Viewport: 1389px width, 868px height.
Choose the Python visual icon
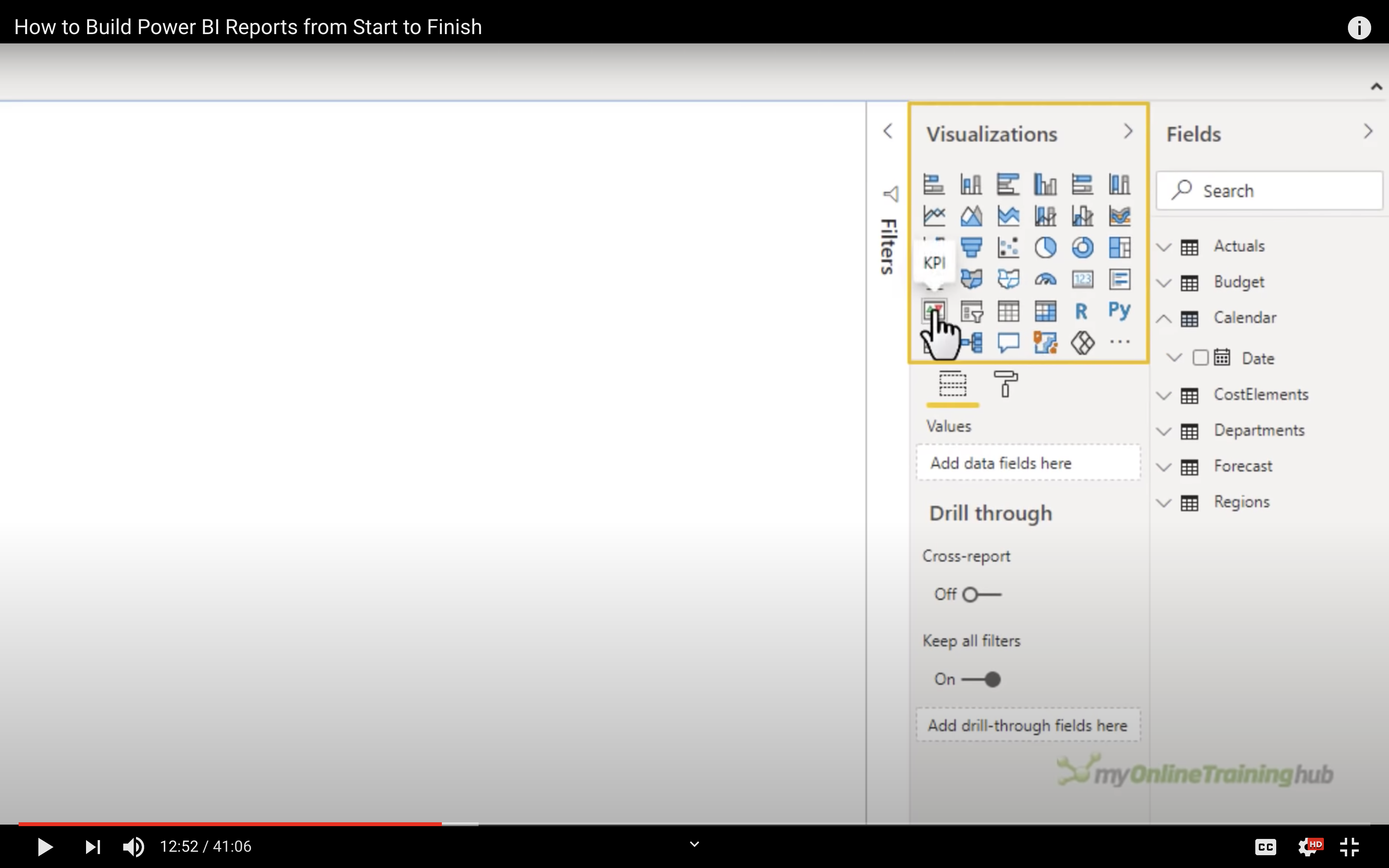click(x=1119, y=310)
